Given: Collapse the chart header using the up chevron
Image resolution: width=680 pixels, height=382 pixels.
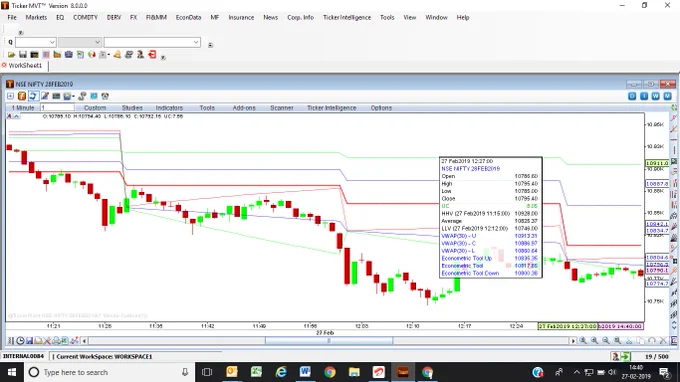Looking at the screenshot, I should [x=16, y=116].
